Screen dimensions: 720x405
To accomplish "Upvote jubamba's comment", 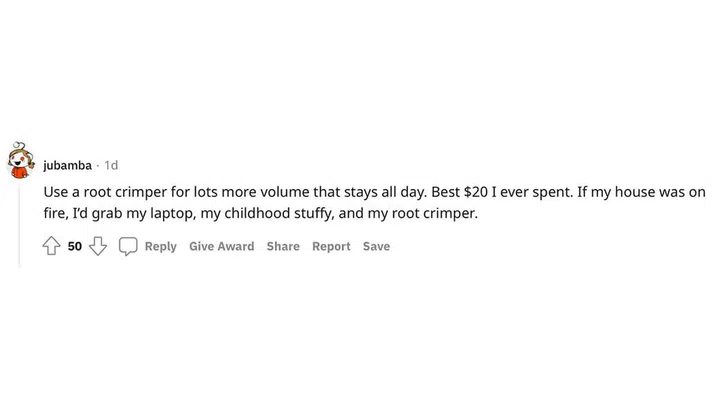I will (x=51, y=246).
